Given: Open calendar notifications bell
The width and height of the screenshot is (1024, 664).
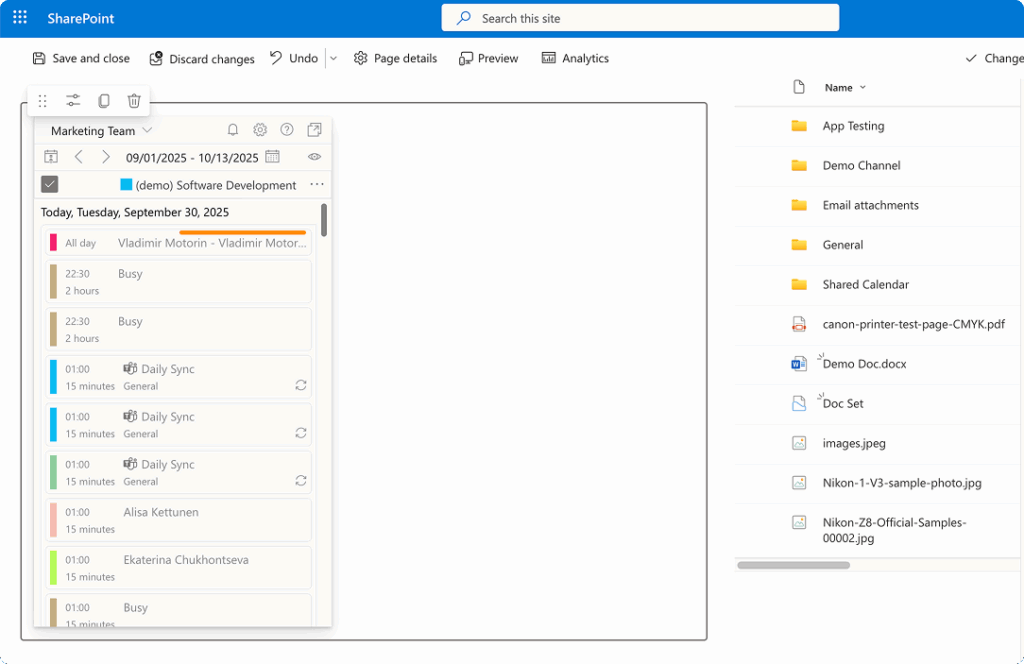Looking at the screenshot, I should [233, 130].
